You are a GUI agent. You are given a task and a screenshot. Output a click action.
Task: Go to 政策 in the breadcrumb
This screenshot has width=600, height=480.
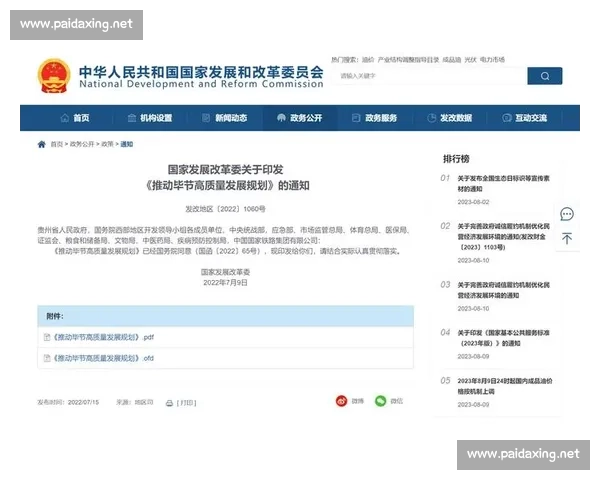[108, 144]
